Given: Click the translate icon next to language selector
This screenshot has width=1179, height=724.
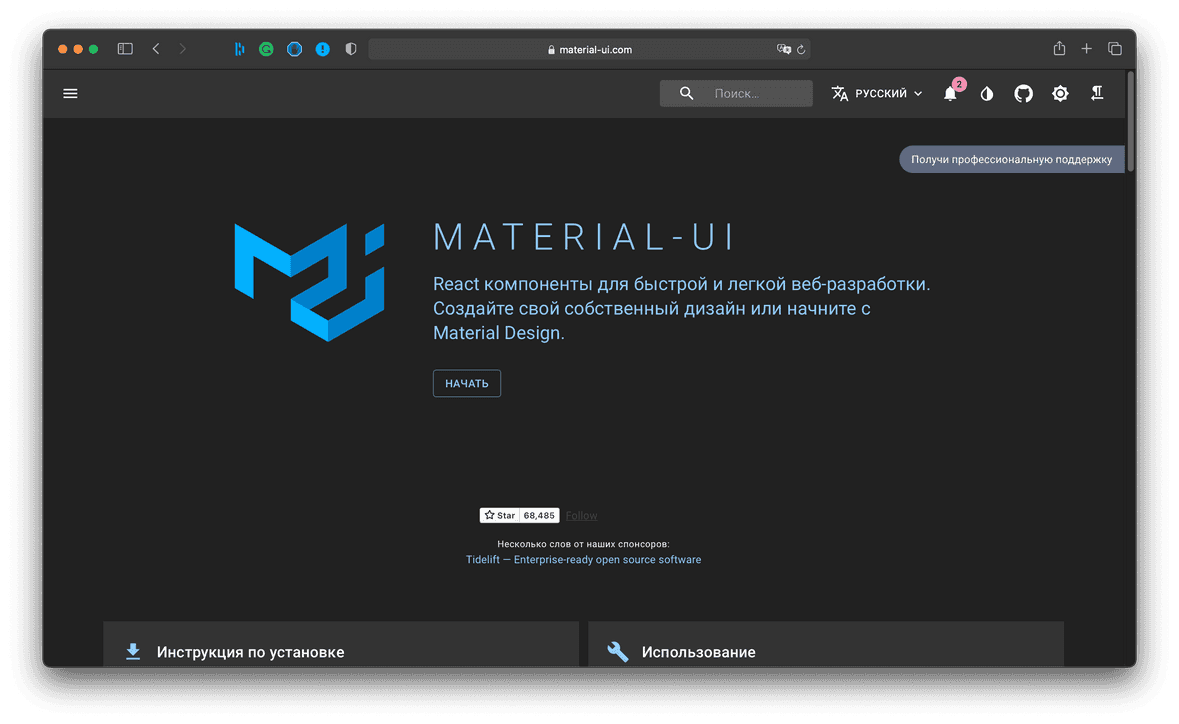Looking at the screenshot, I should pos(839,92).
